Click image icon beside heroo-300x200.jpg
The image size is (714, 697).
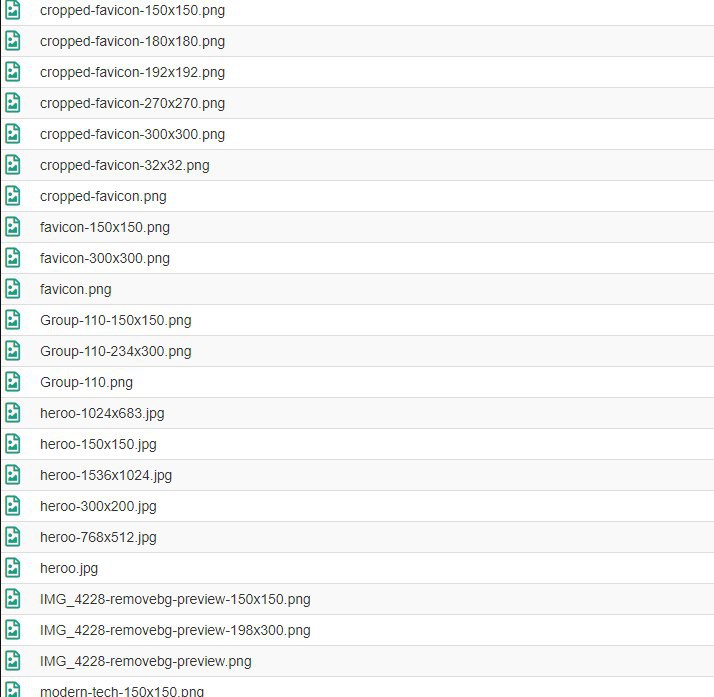(x=13, y=505)
